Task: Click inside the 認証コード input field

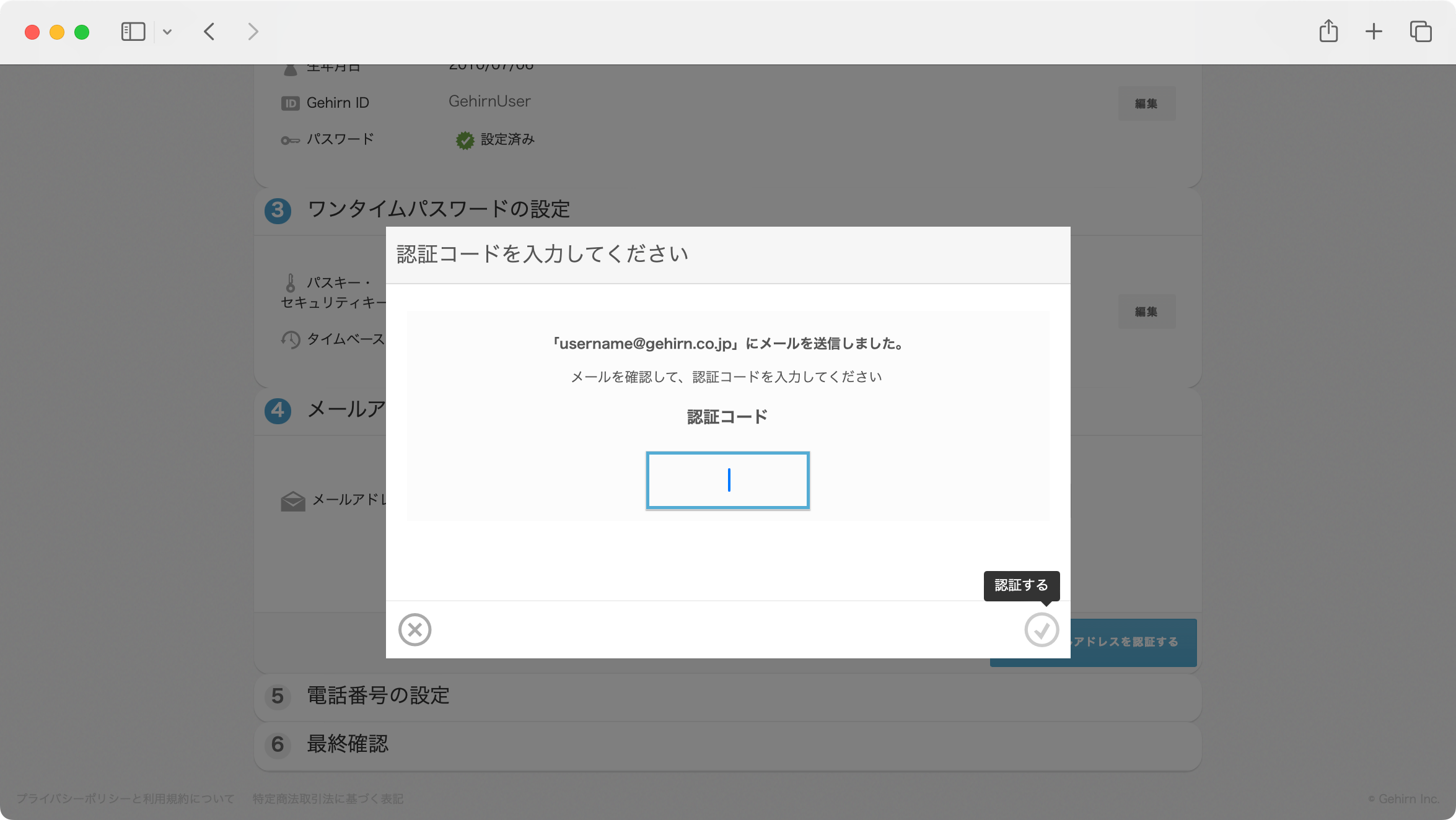Action: (x=728, y=481)
